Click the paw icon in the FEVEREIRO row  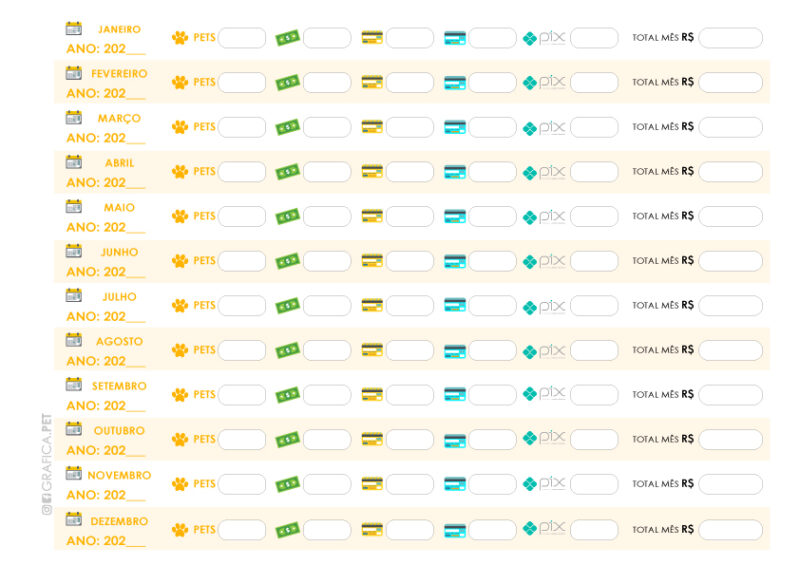[x=180, y=82]
